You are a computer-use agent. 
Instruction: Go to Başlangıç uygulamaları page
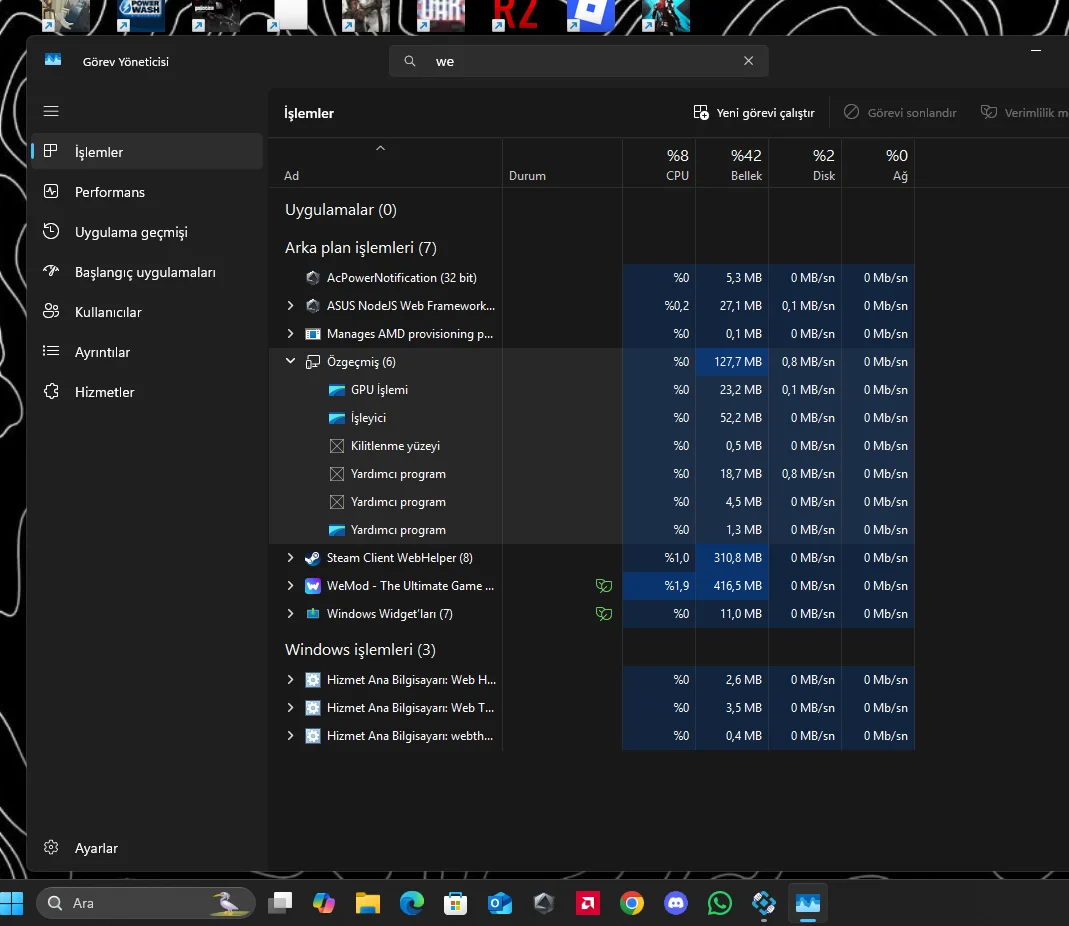tap(147, 272)
